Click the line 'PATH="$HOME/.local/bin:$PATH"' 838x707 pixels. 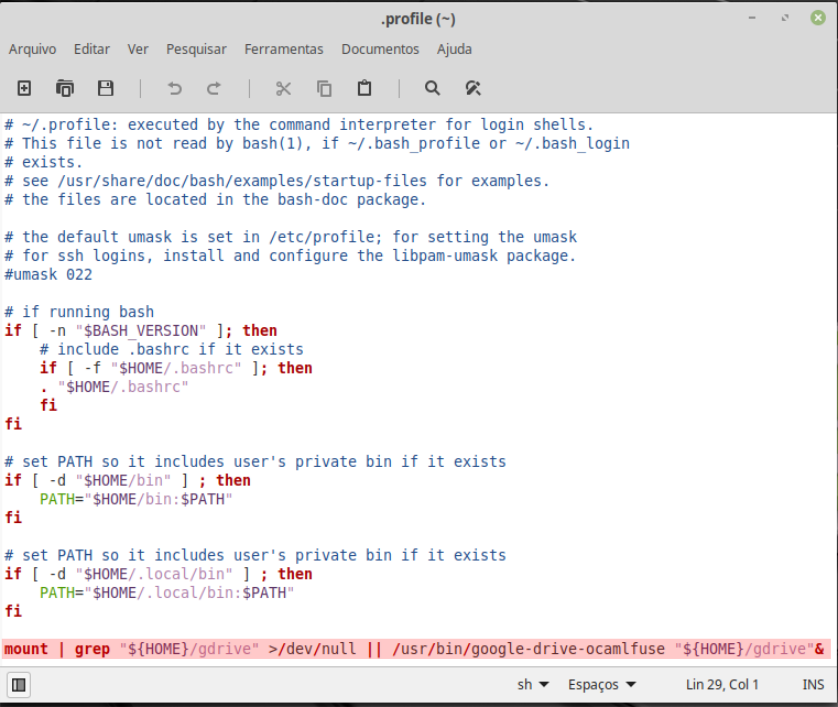coord(167,593)
